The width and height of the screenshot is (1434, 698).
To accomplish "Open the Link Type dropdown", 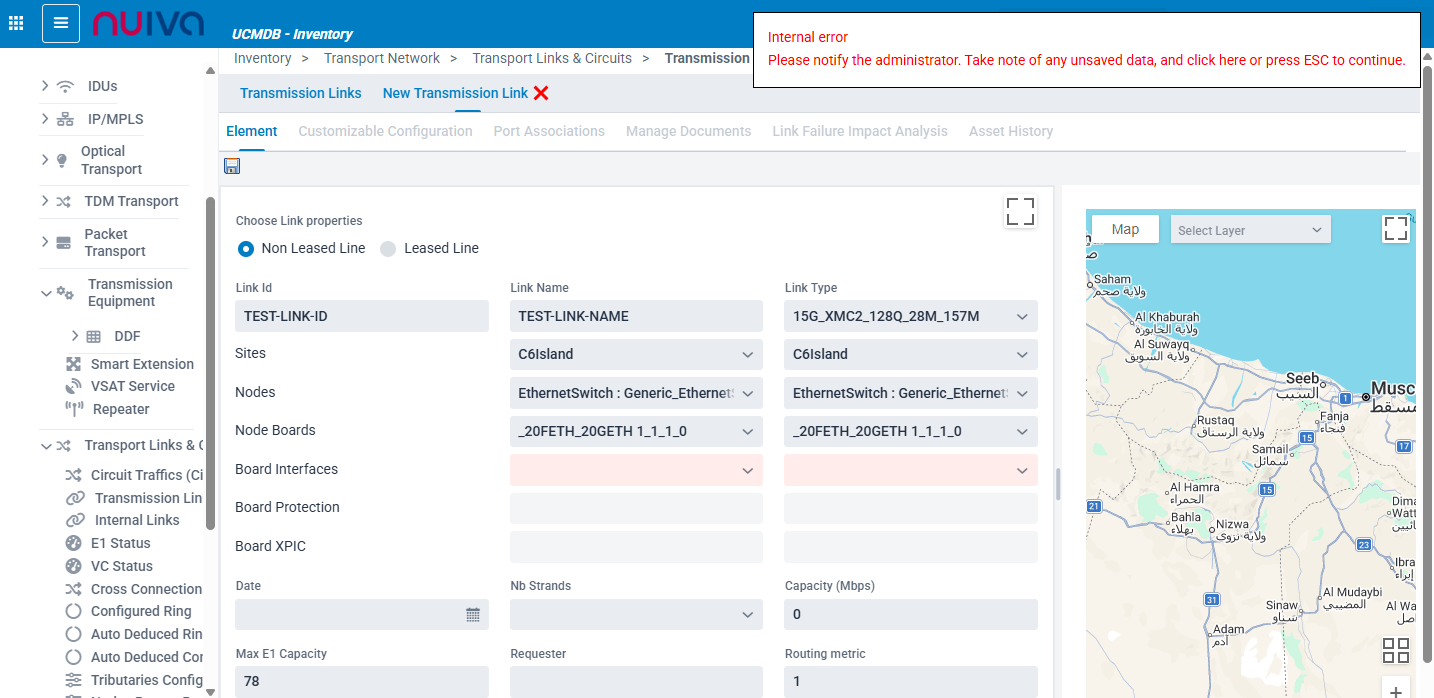I will [910, 317].
